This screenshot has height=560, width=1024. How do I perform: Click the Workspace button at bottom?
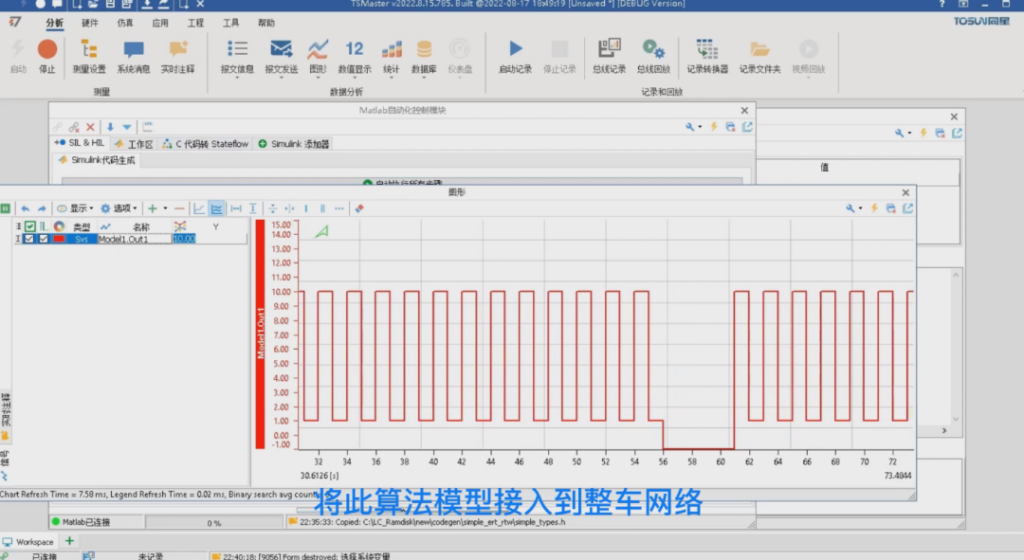(29, 541)
